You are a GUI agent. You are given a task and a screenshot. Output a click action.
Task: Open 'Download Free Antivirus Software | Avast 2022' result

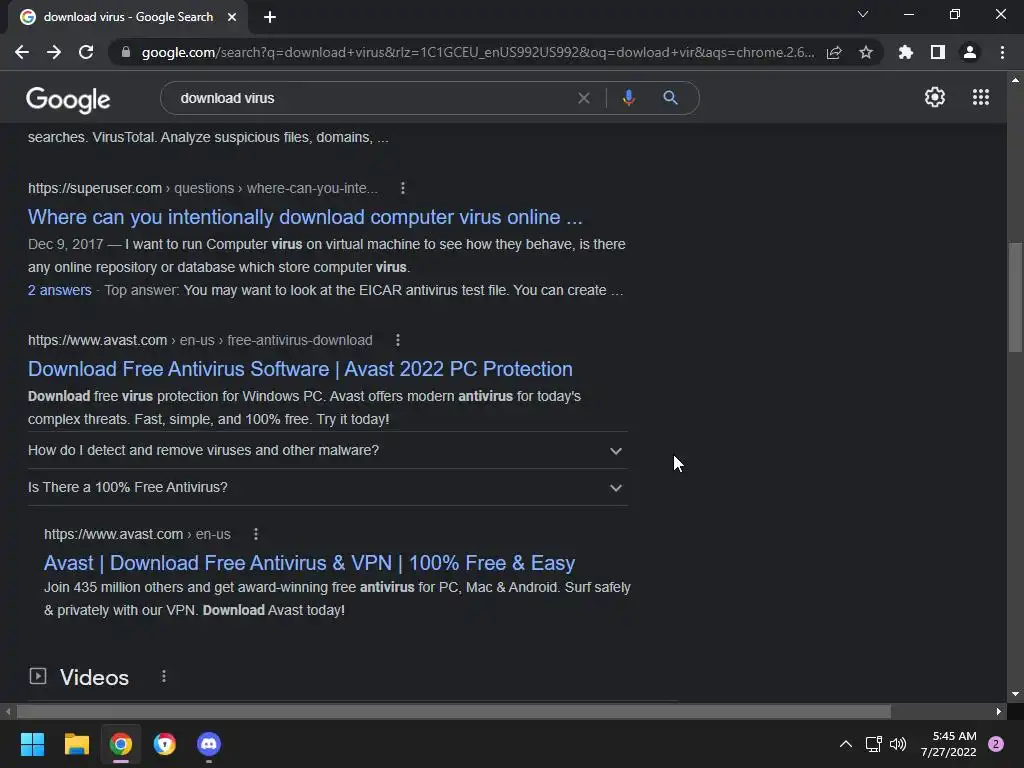tap(300, 369)
